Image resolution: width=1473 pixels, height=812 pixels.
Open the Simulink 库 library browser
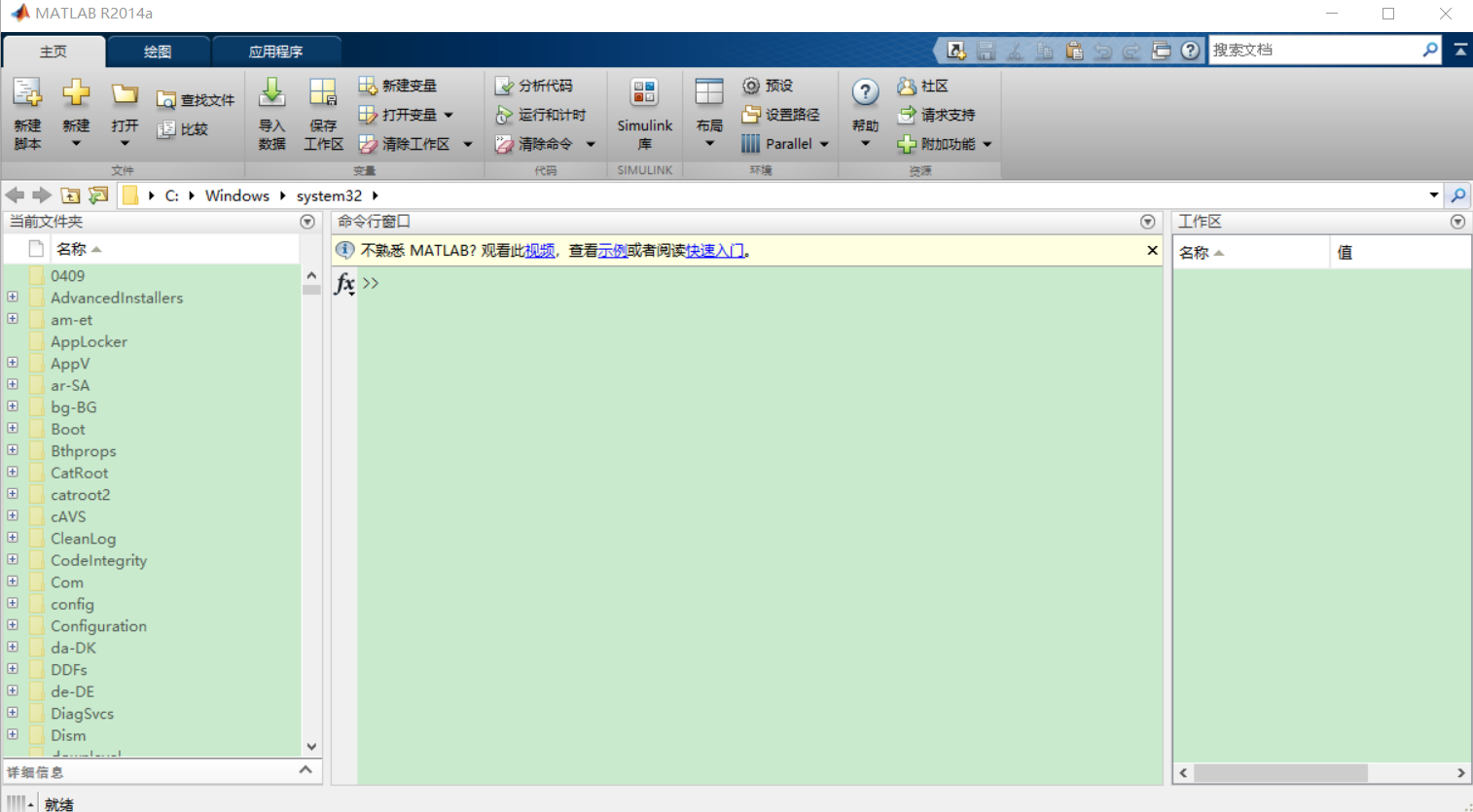coord(644,114)
